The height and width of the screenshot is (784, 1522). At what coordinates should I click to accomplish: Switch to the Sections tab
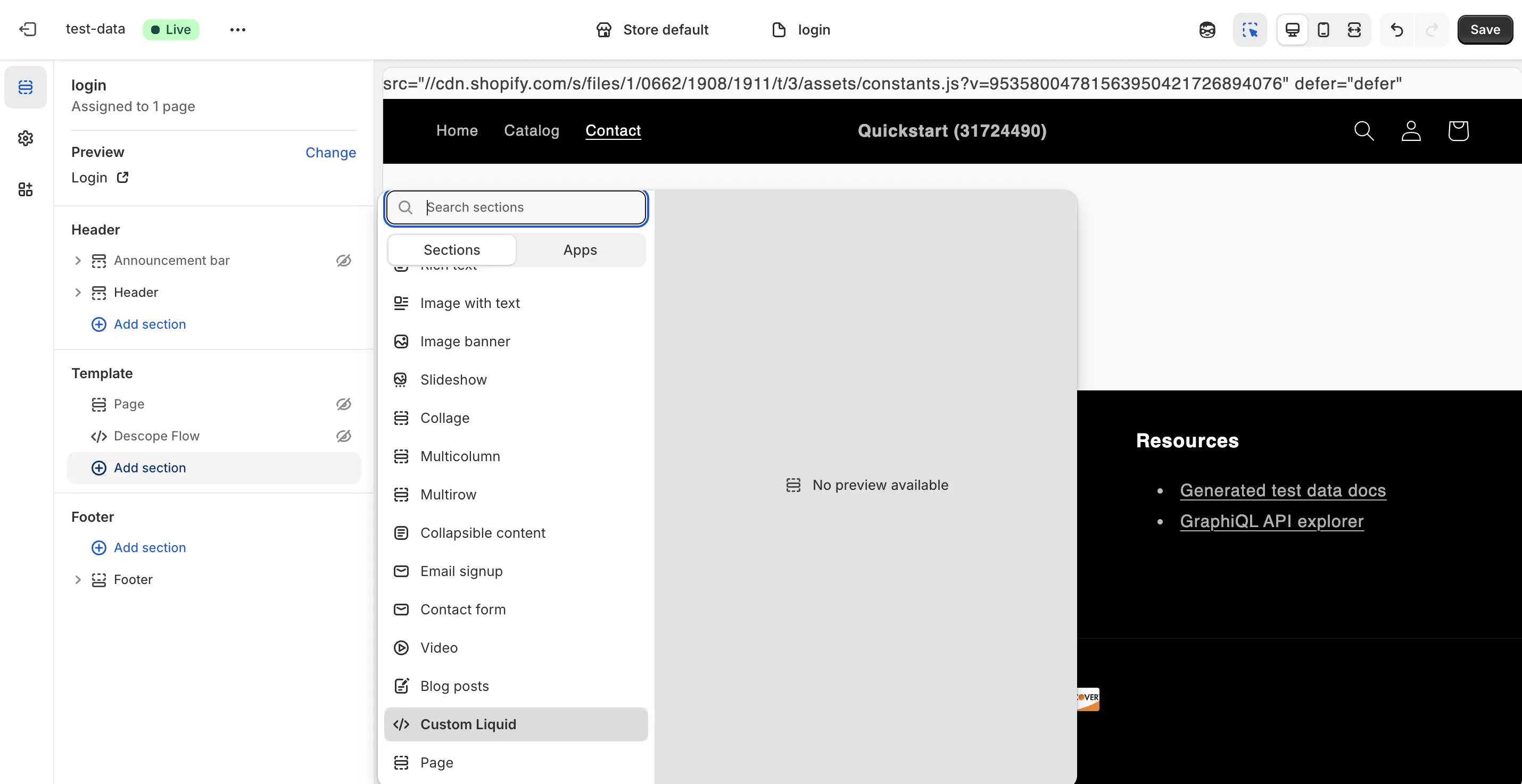click(x=451, y=250)
